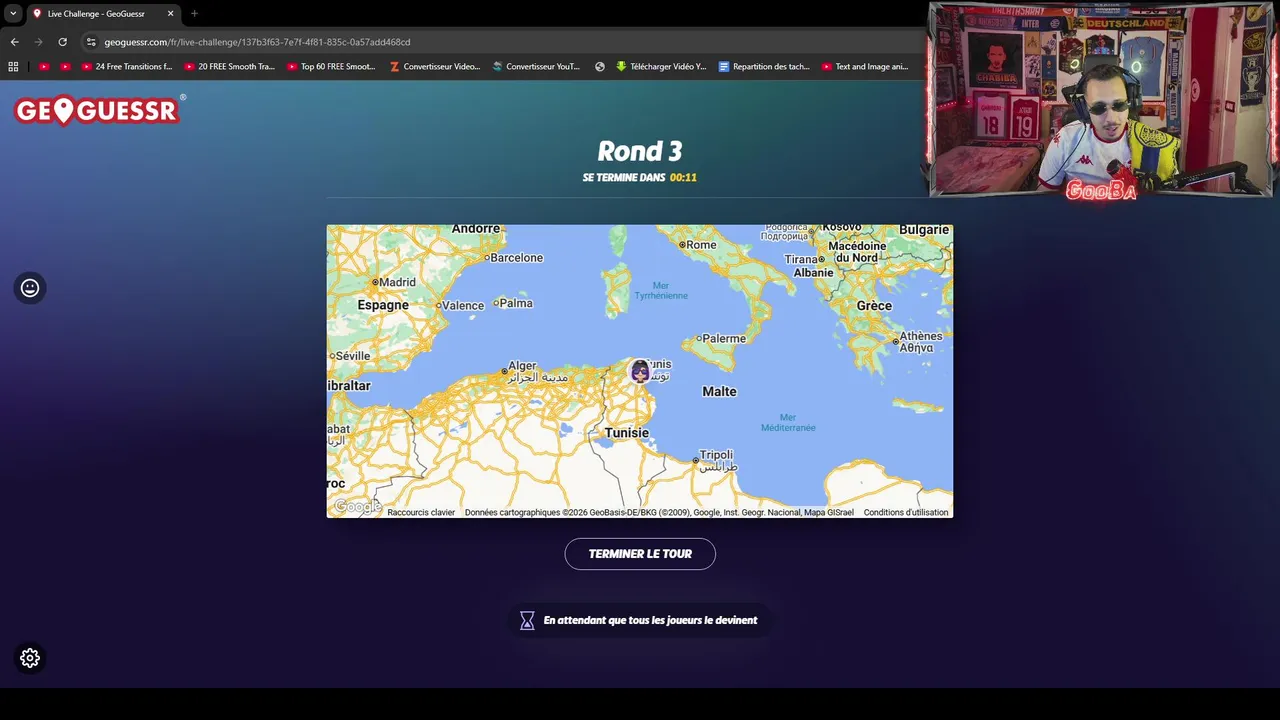
Task: Select the Live Challenge - GeoGuessr tab
Action: [103, 14]
